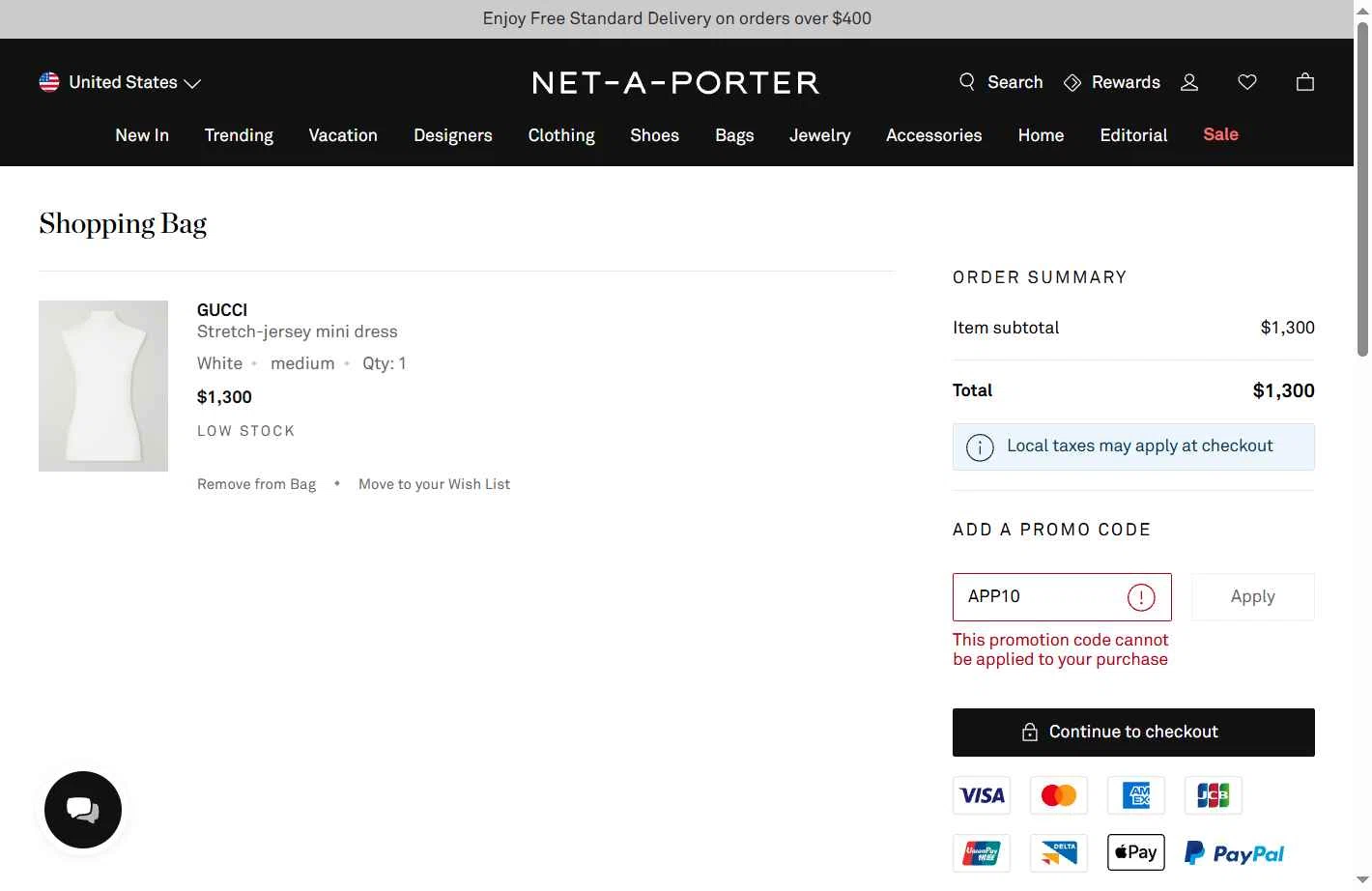Open the Sale menu
The height and width of the screenshot is (891, 1372).
1221,134
